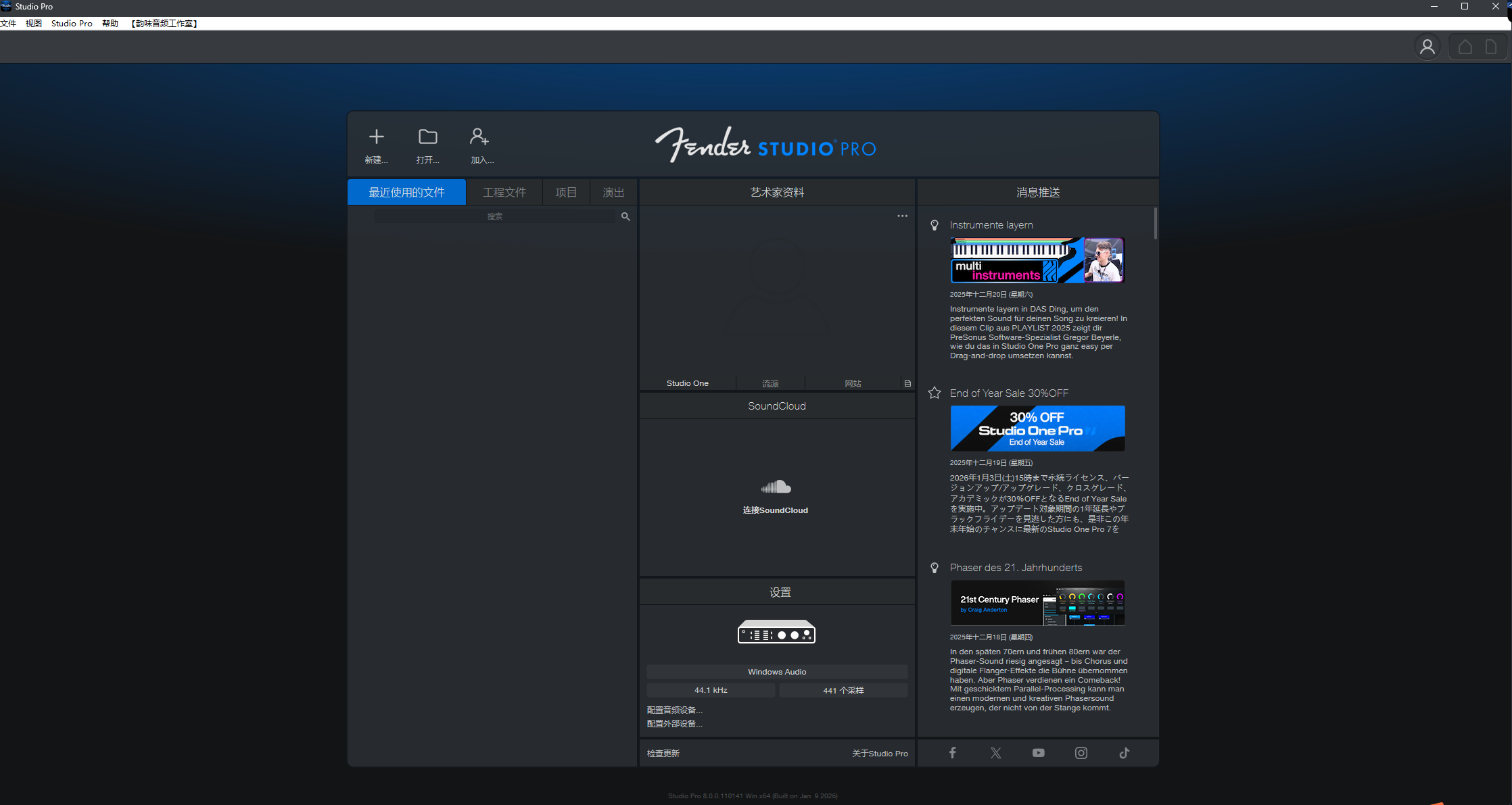The height and width of the screenshot is (805, 1512).
Task: Click the home page icon at top right
Action: coord(1465,47)
